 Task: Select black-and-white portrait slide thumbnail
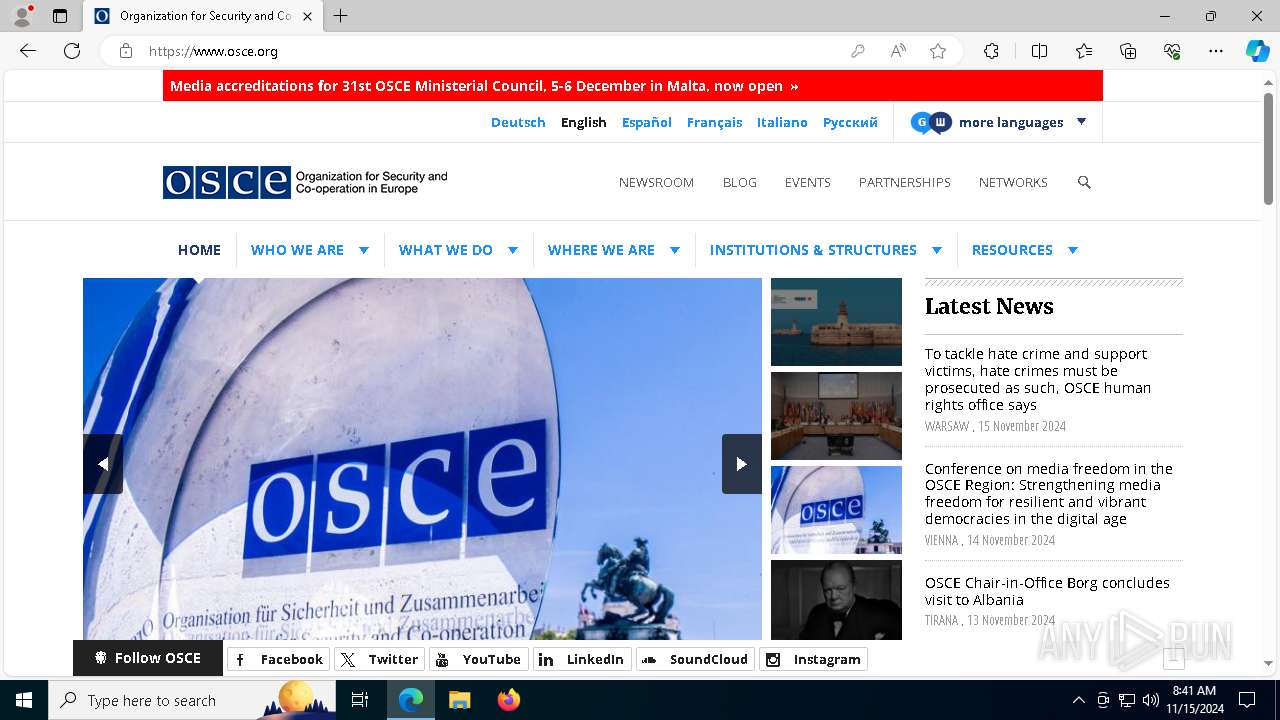coord(836,600)
